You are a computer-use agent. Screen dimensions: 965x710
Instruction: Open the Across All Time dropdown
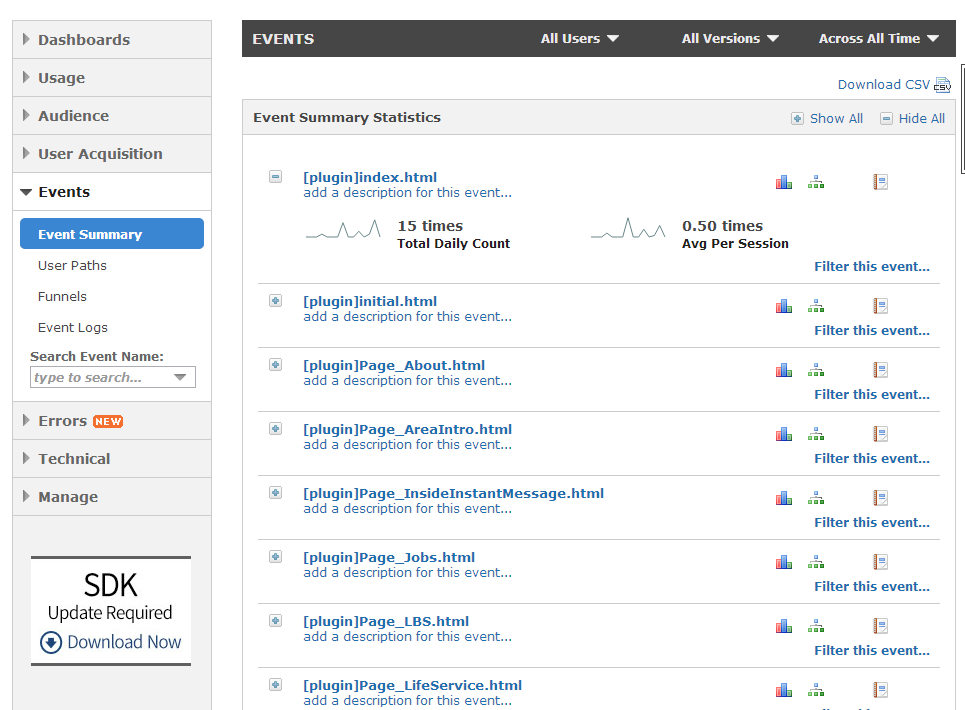click(878, 39)
